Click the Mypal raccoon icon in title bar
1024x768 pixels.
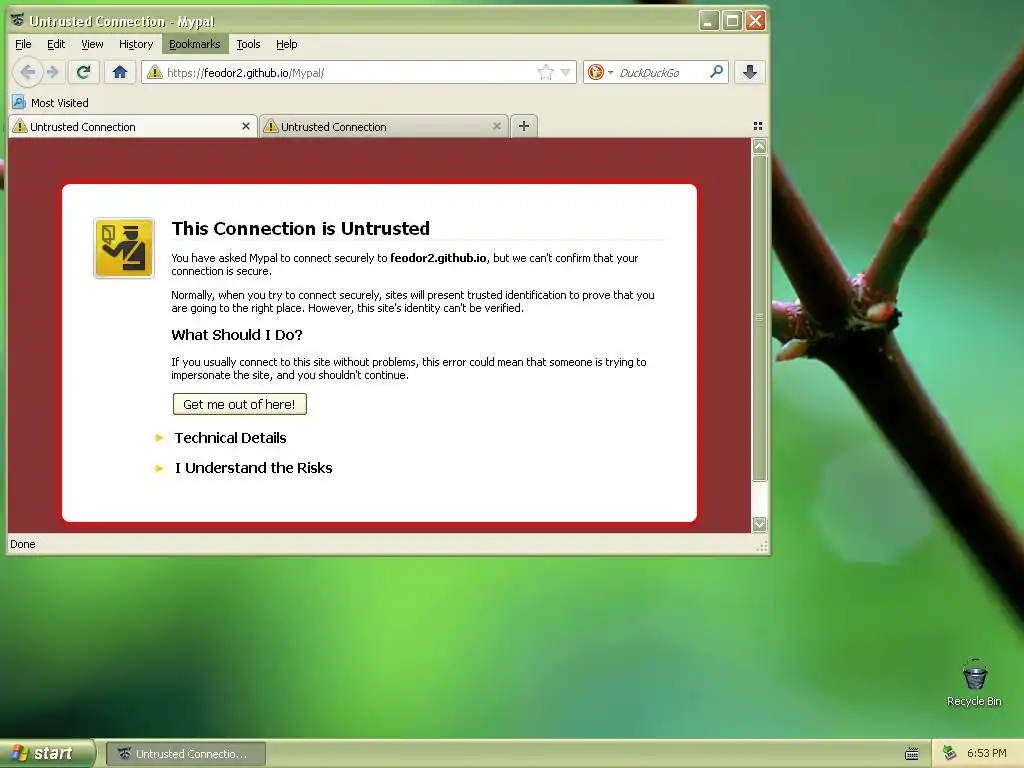[x=18, y=20]
